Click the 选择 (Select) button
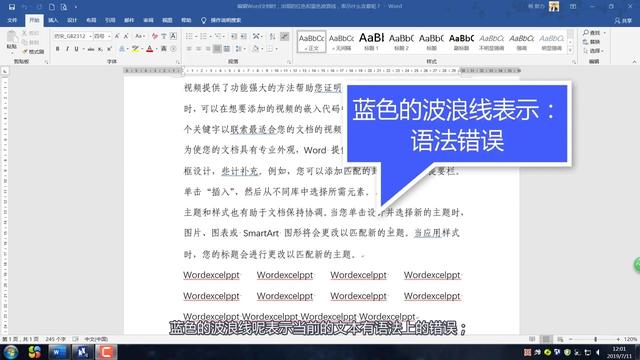 coord(593,51)
